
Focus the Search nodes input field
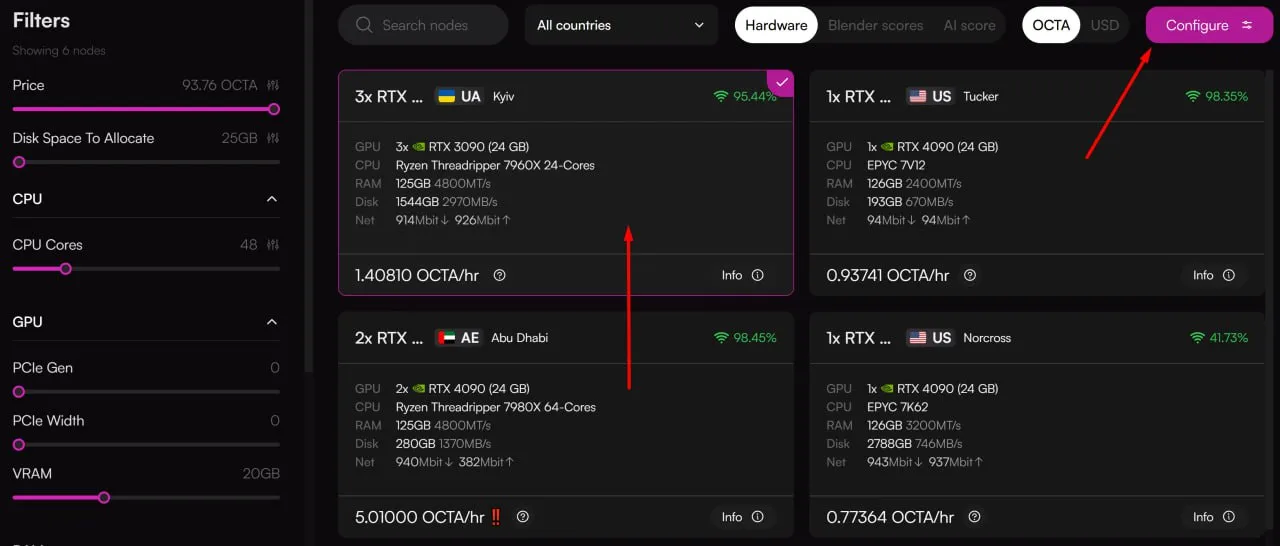coord(423,25)
